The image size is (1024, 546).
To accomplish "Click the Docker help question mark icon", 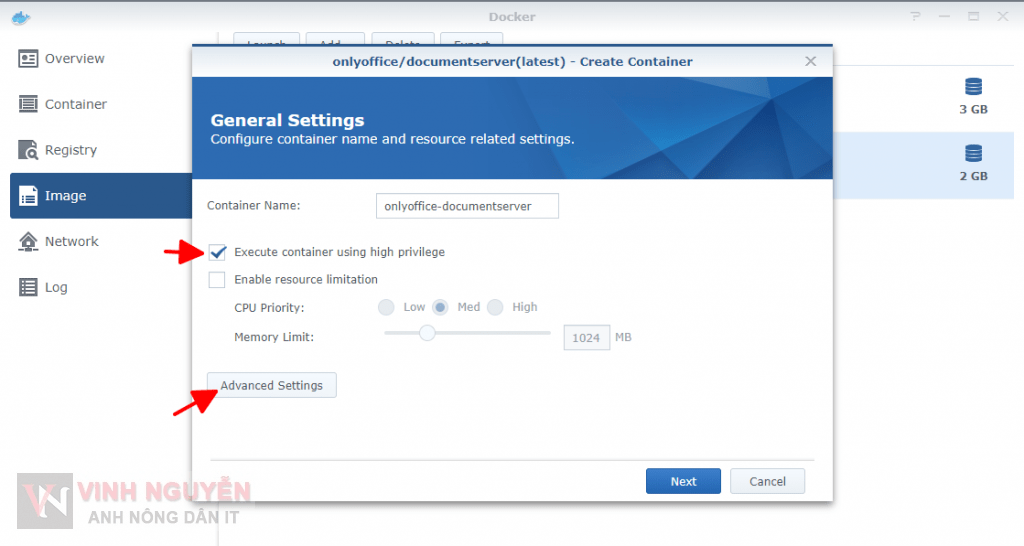I will coord(915,17).
